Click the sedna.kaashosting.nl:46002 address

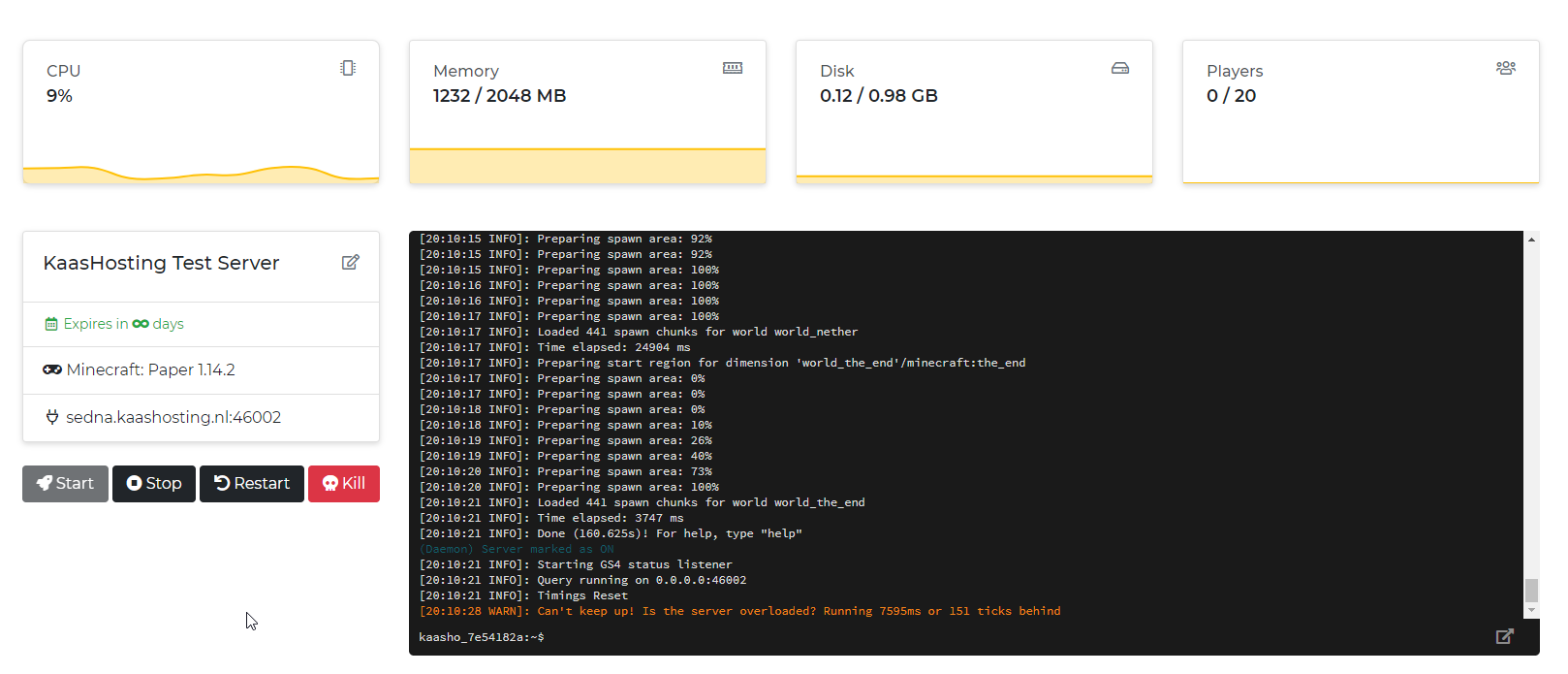[173, 417]
